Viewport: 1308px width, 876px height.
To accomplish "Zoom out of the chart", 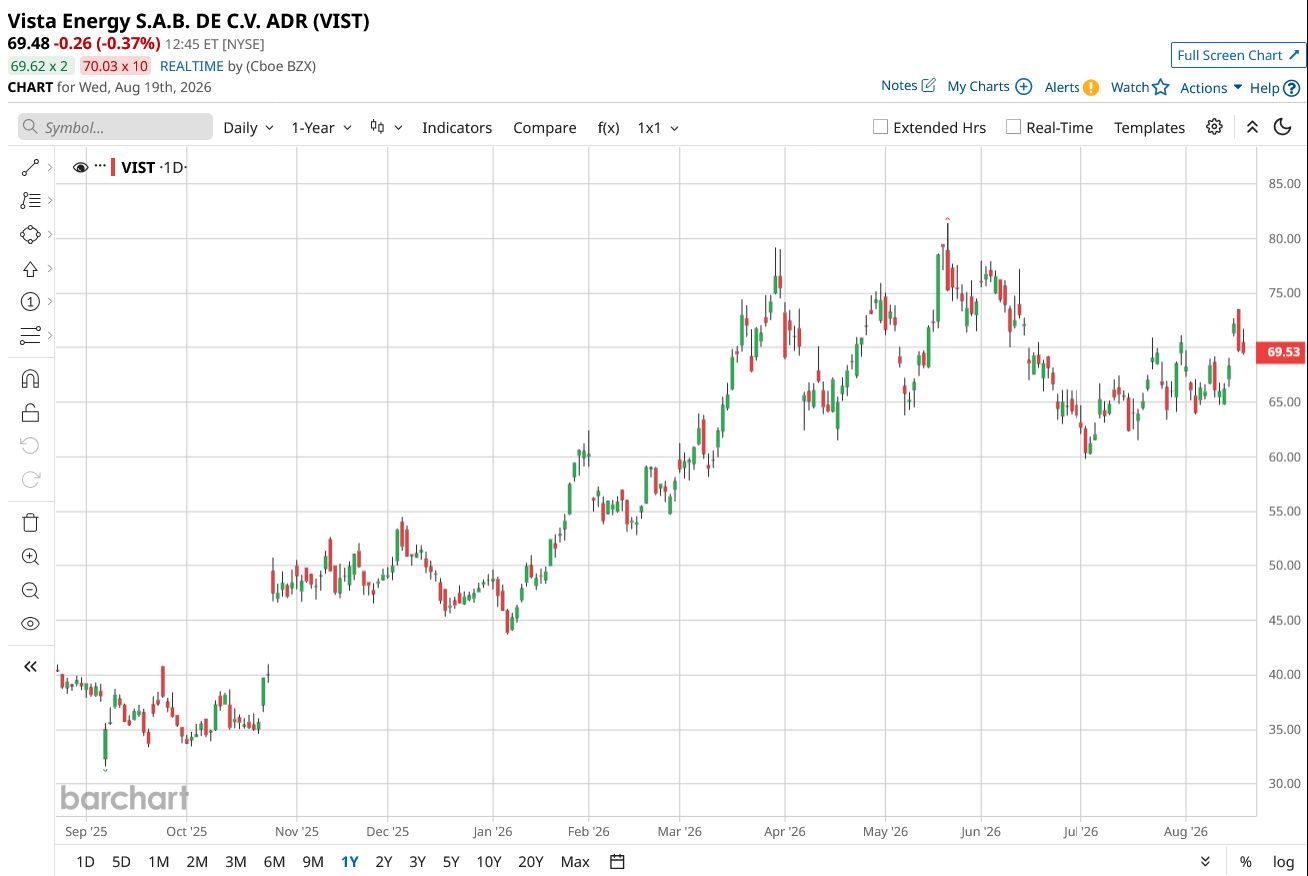I will click(x=30, y=590).
